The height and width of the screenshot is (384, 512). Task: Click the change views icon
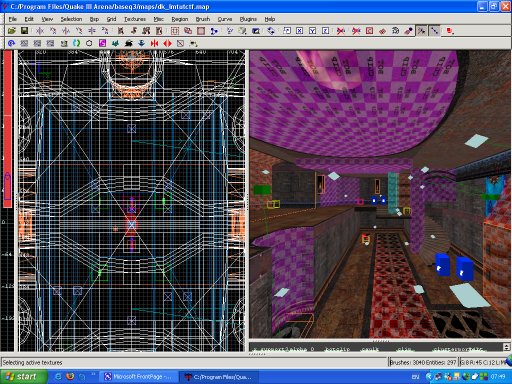coord(230,31)
